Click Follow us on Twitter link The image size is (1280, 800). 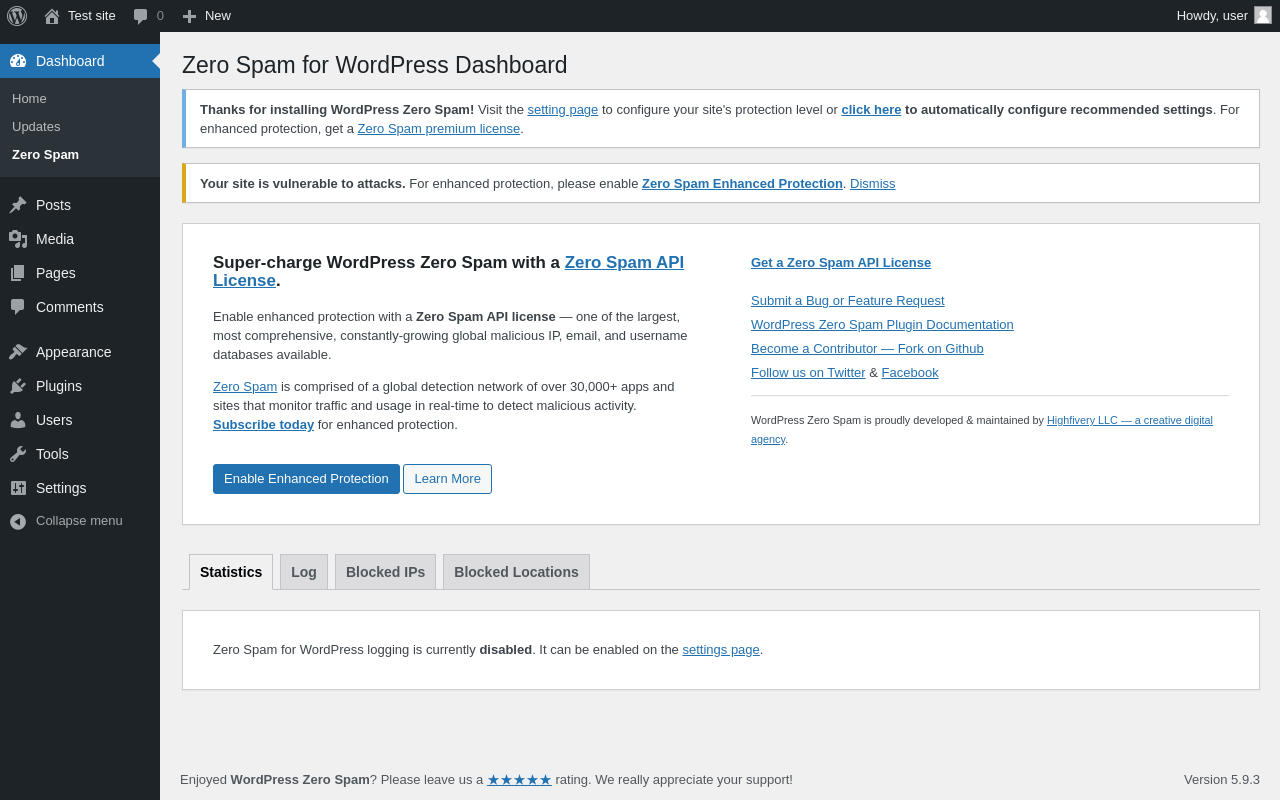[808, 372]
